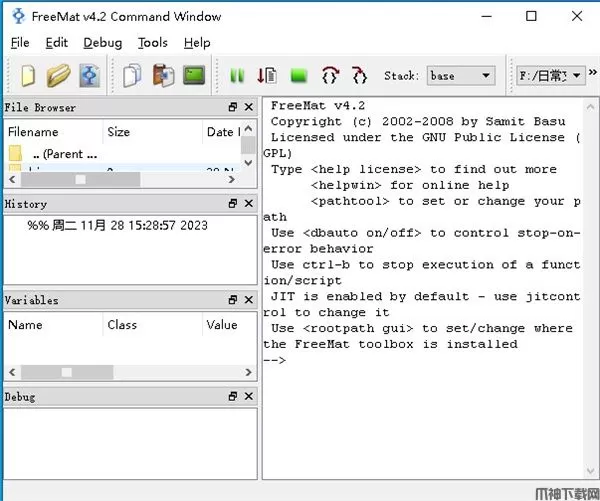Click the green console/terminal toolbar icon
The width and height of the screenshot is (600, 501).
(x=194, y=75)
